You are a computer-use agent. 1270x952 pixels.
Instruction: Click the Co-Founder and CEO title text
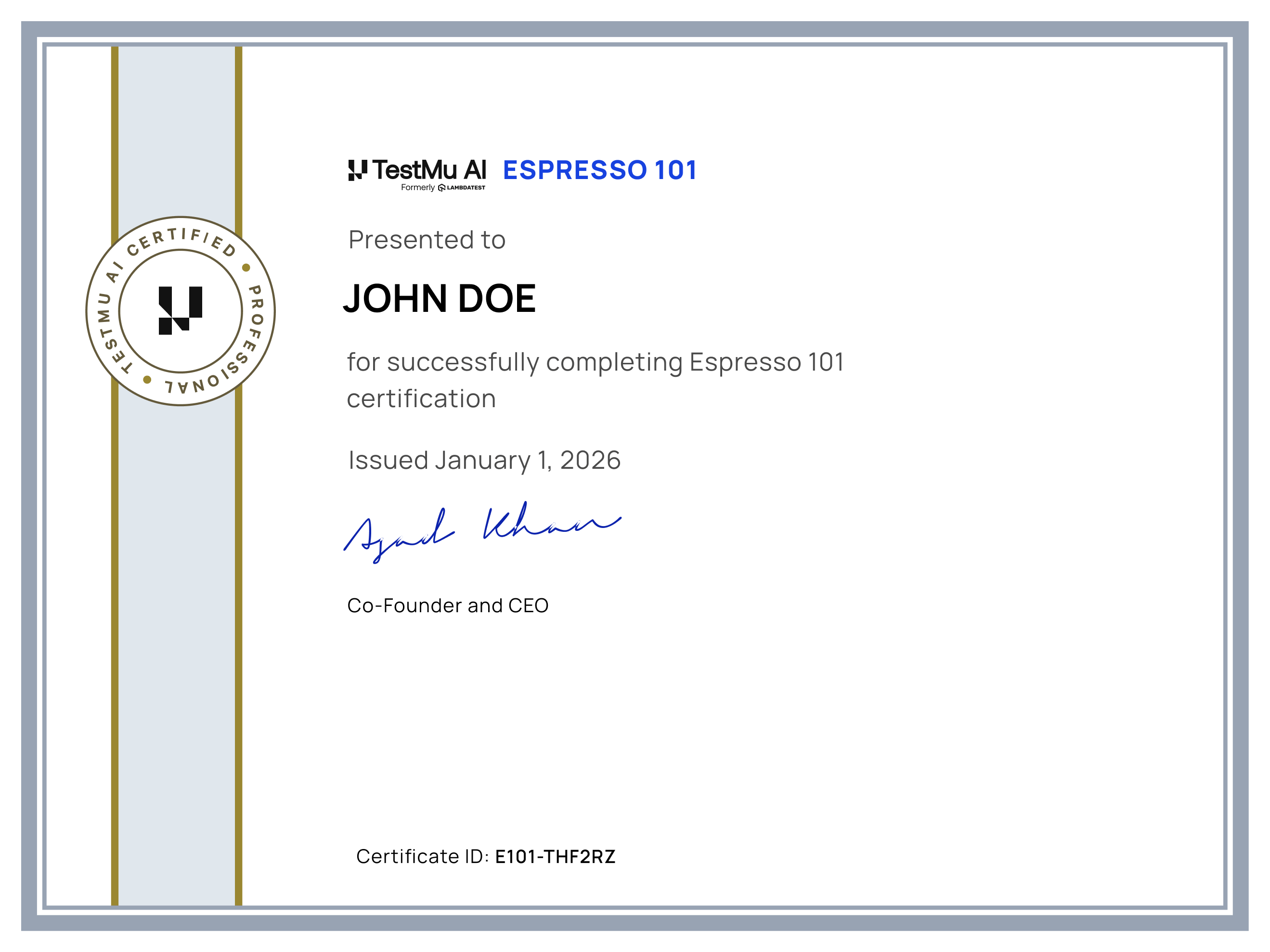coord(447,605)
